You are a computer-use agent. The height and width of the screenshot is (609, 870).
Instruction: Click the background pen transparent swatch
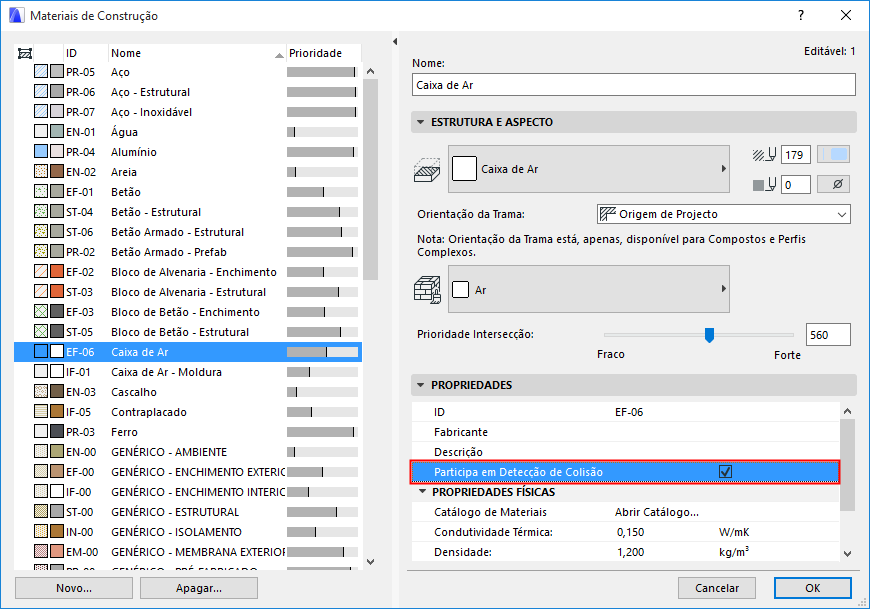833,184
